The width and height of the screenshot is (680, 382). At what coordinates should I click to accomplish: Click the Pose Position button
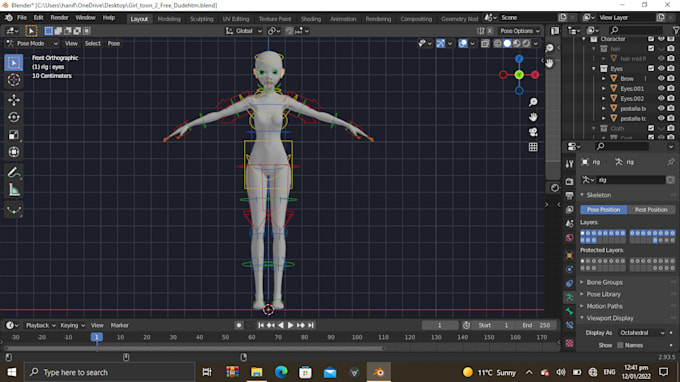point(603,209)
